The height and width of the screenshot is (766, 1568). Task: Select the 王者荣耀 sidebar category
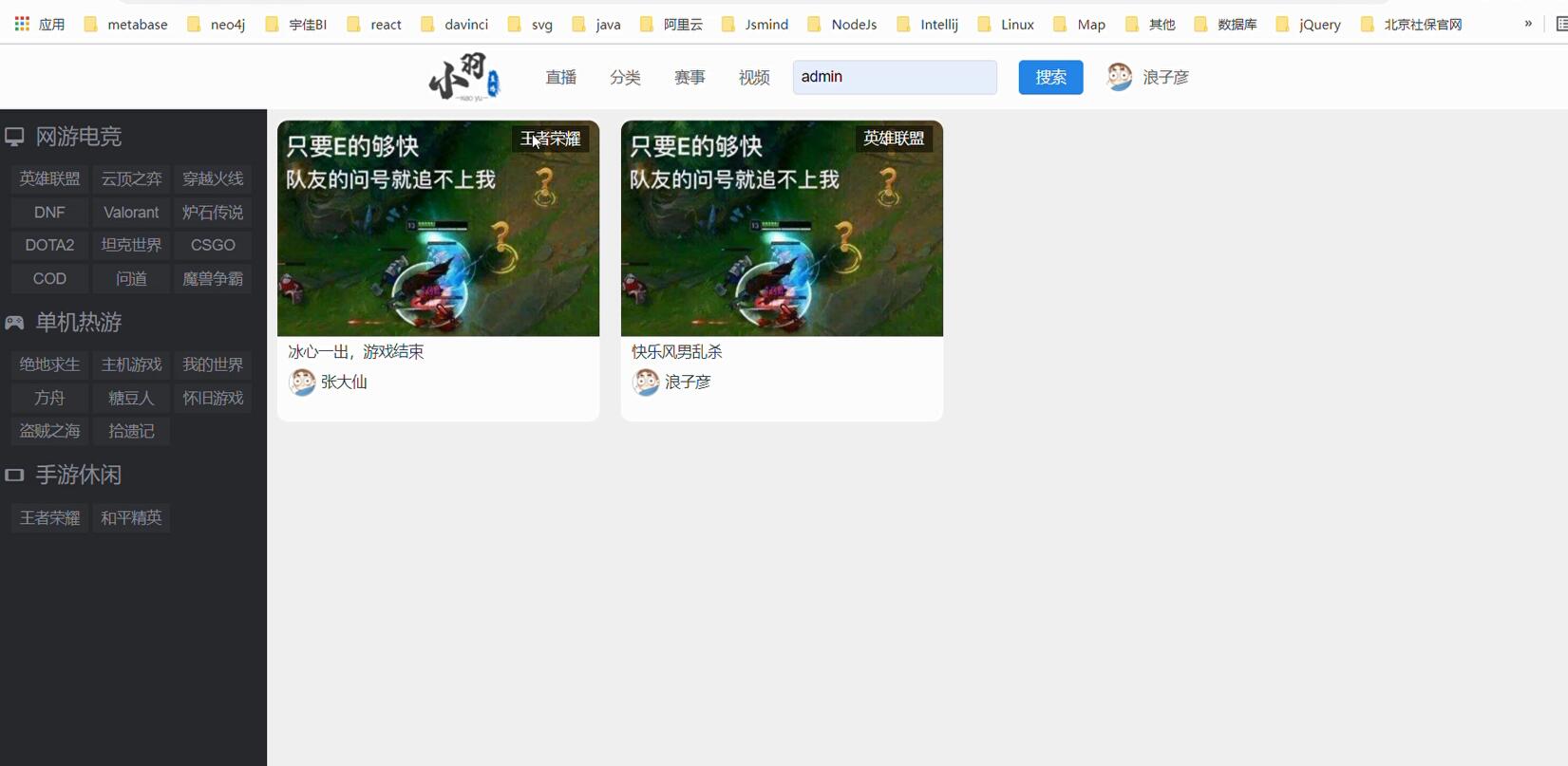pyautogui.click(x=50, y=517)
